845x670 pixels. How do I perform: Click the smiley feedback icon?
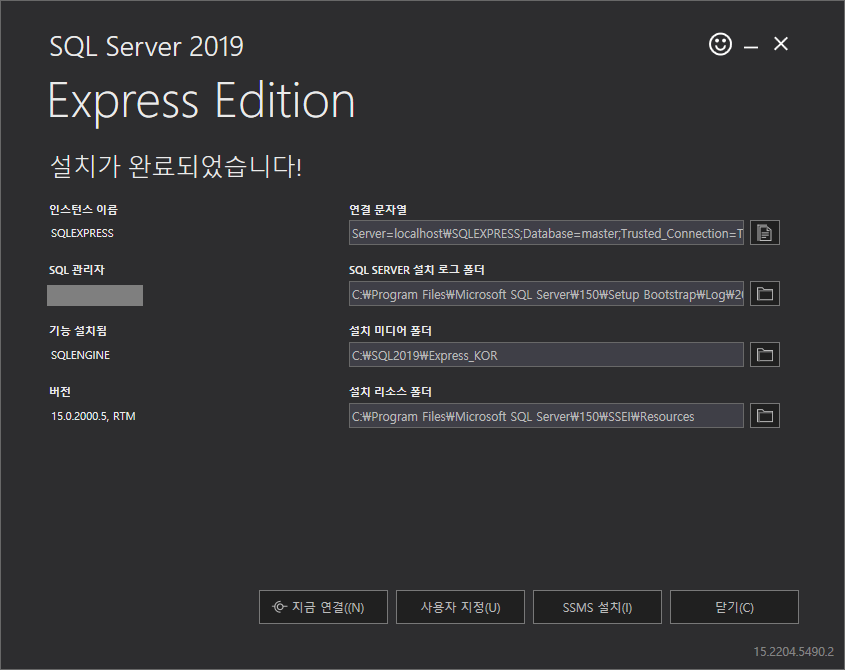pyautogui.click(x=720, y=44)
